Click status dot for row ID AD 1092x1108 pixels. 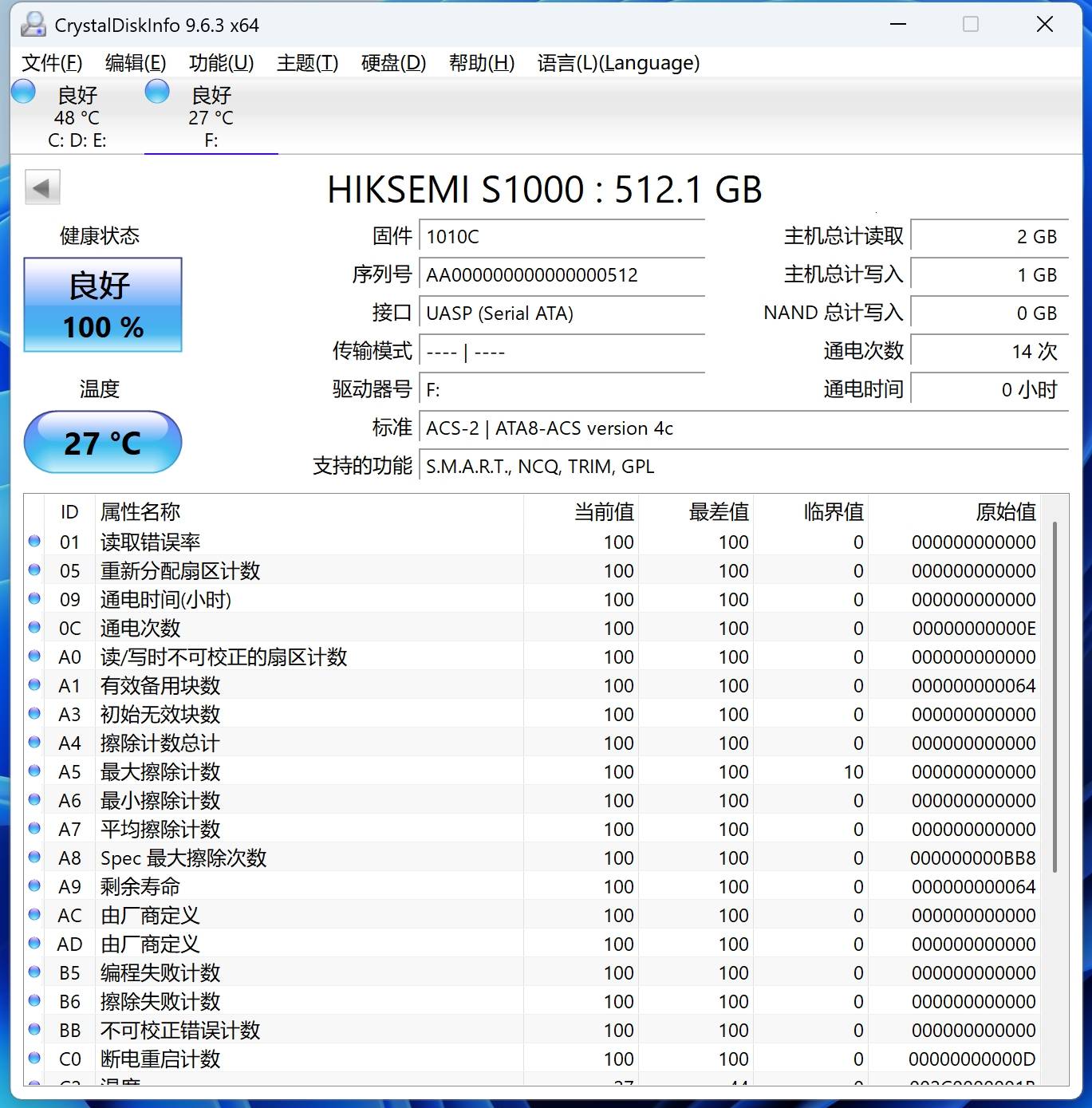pyautogui.click(x=34, y=943)
